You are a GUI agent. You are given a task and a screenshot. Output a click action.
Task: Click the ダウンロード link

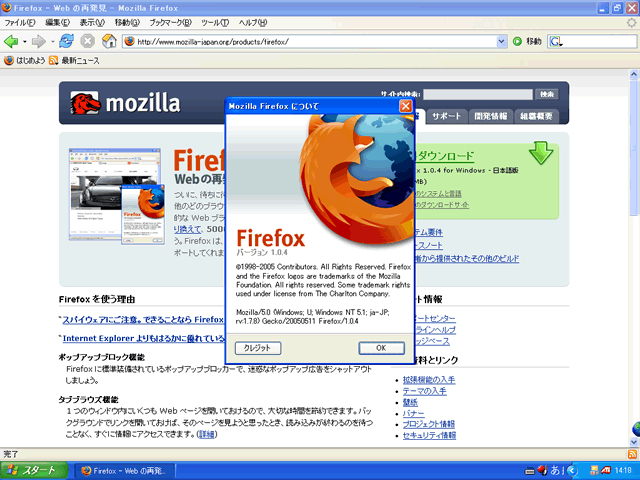pyautogui.click(x=445, y=156)
